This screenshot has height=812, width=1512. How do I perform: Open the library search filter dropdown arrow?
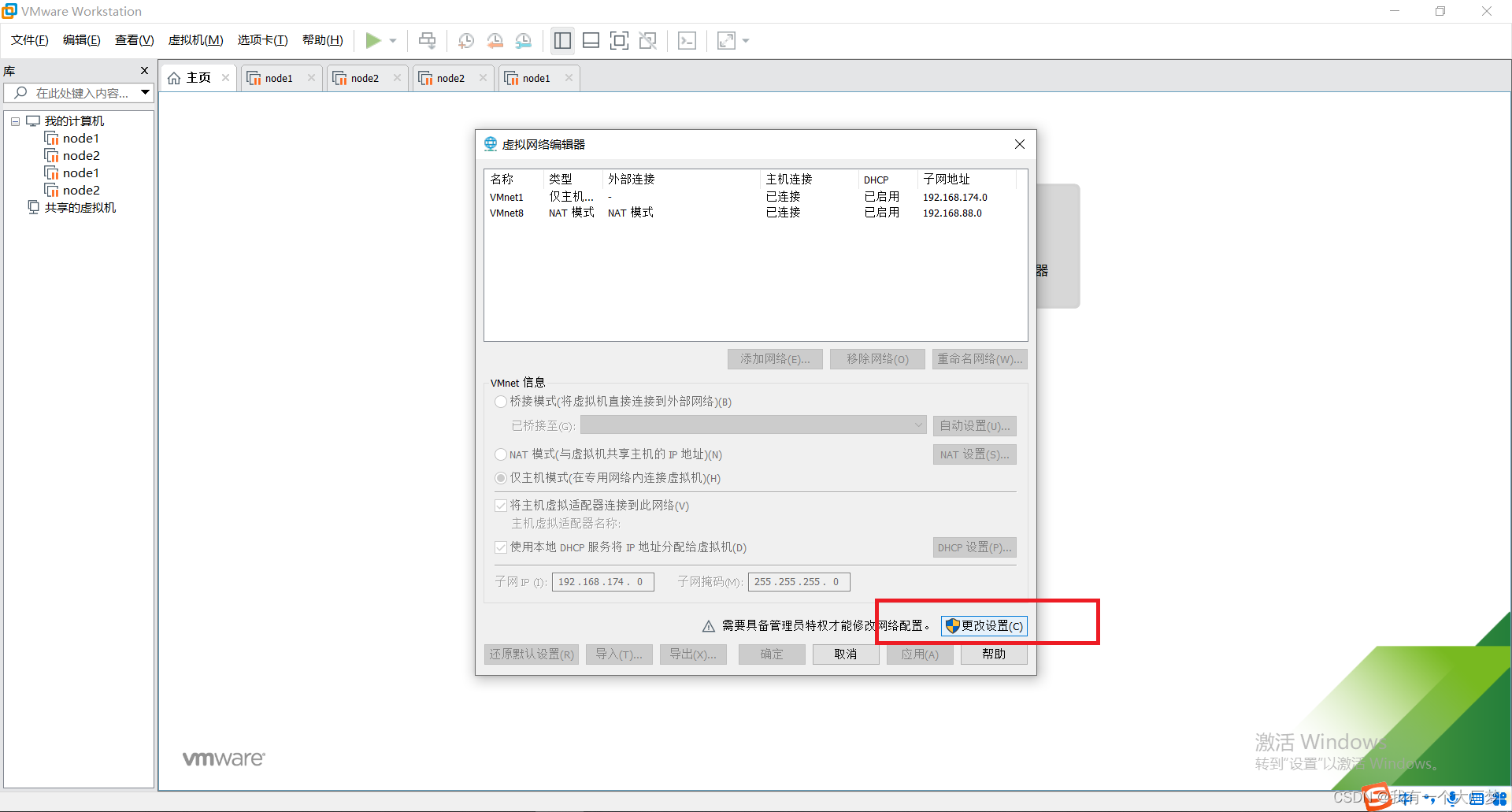pyautogui.click(x=146, y=93)
